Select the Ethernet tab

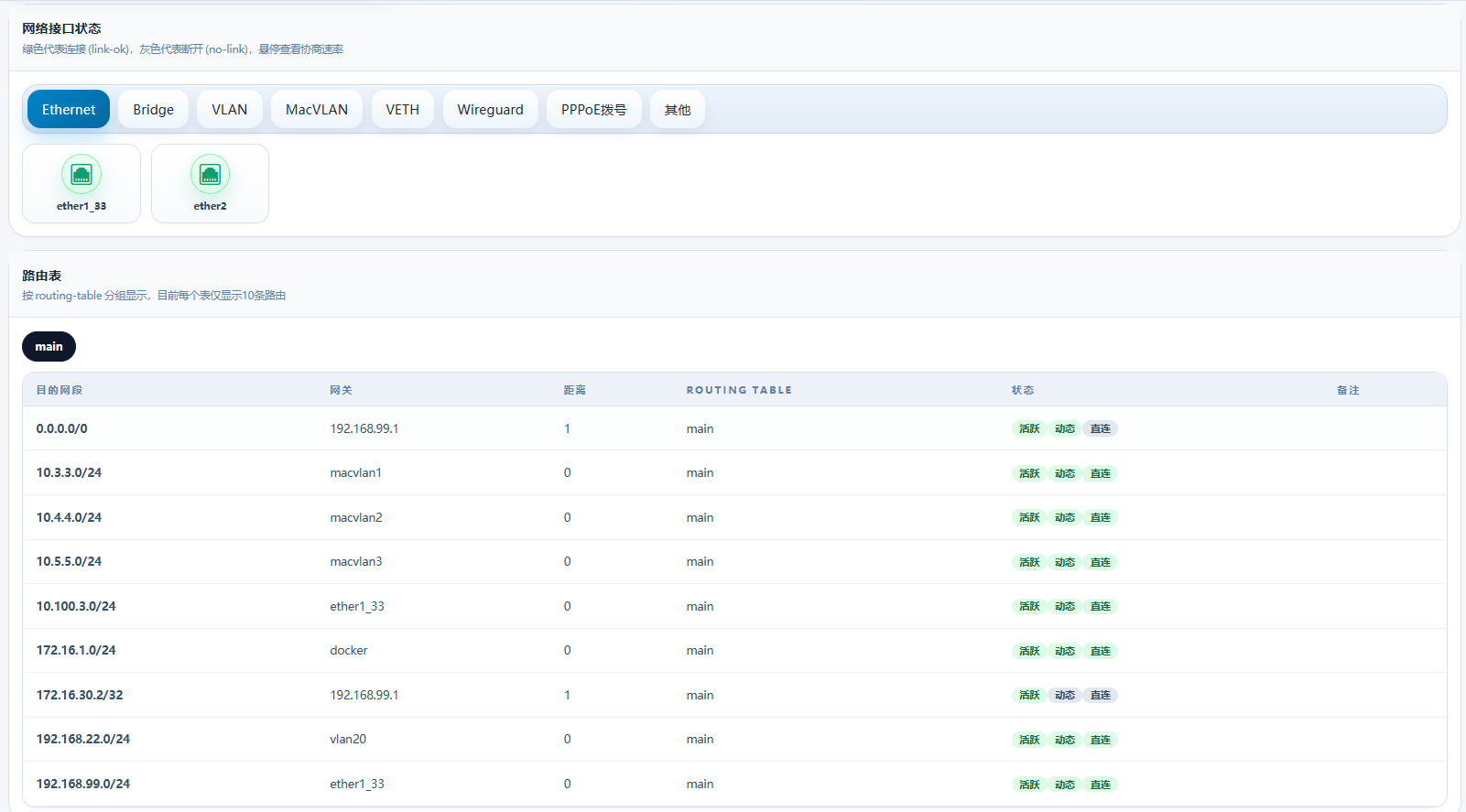69,110
